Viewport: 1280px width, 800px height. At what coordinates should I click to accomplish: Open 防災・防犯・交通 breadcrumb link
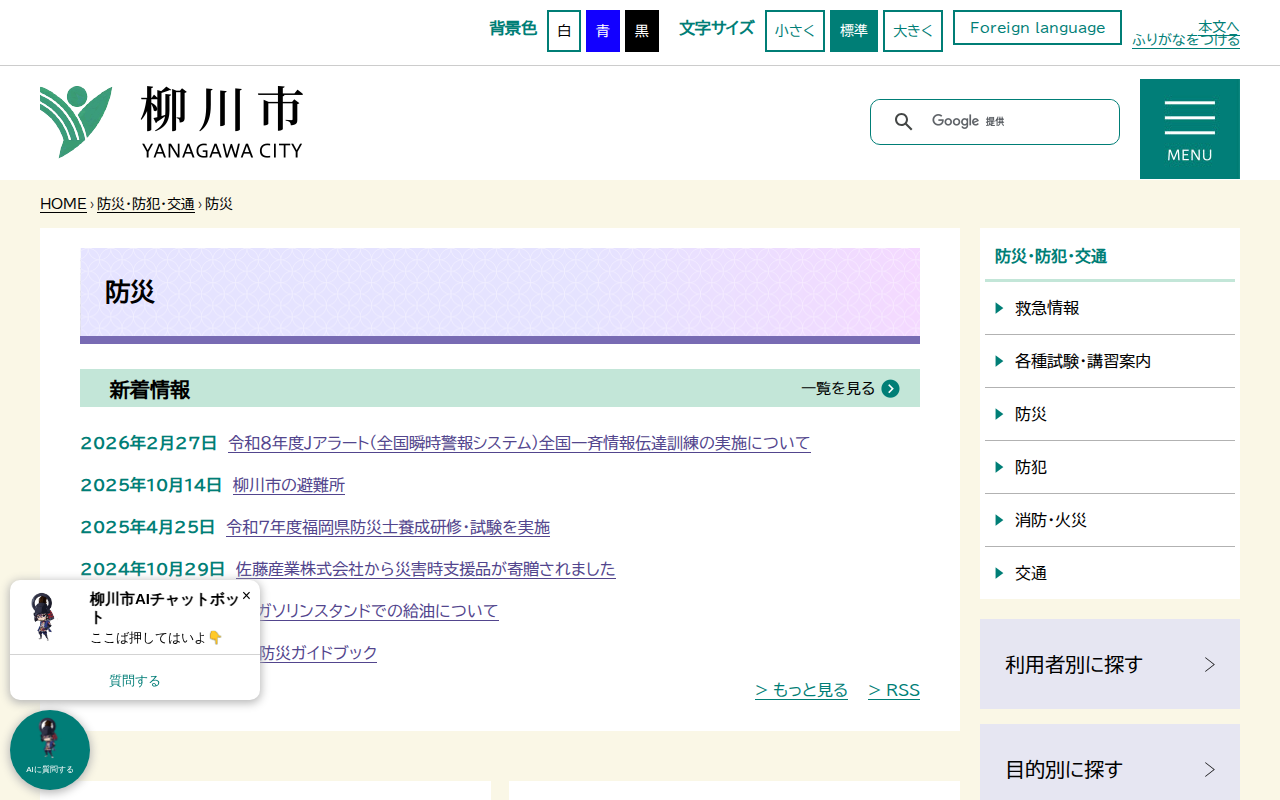click(145, 203)
